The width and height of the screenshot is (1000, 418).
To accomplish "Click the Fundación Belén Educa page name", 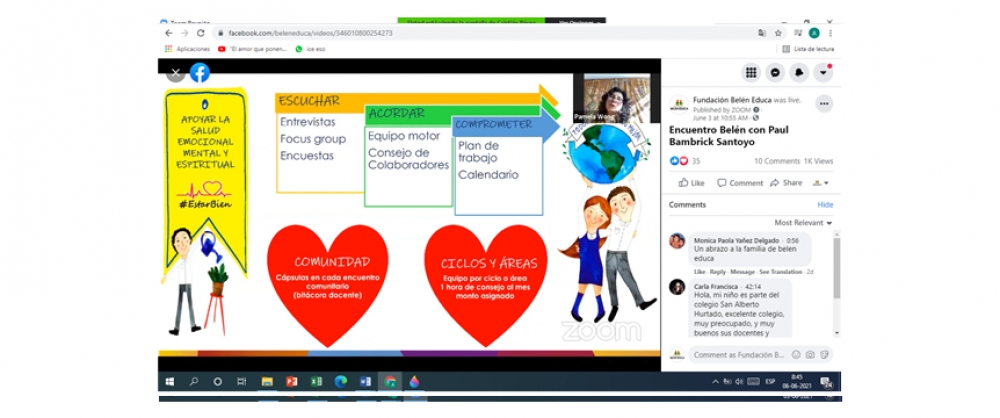I will [732, 100].
